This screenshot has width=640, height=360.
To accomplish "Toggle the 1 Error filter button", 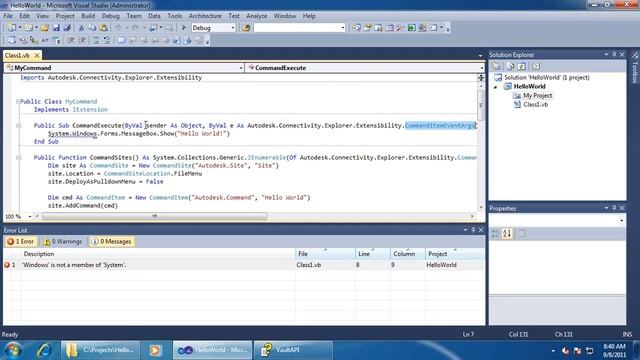I will click(x=20, y=242).
